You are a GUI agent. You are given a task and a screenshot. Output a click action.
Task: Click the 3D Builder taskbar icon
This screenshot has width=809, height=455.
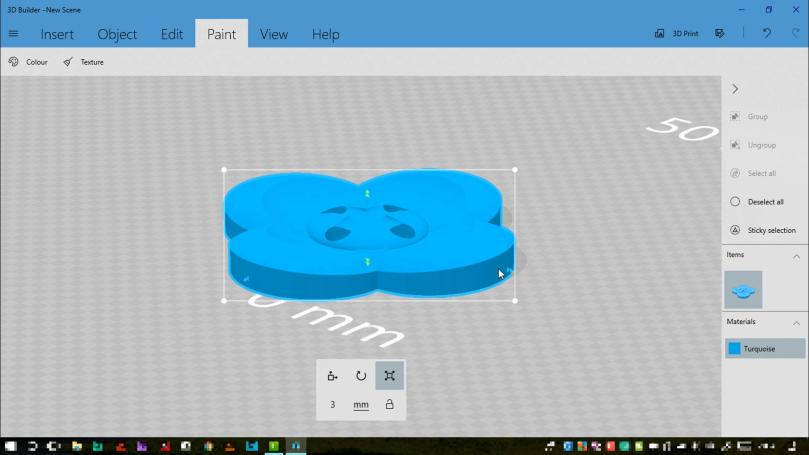tap(296, 446)
